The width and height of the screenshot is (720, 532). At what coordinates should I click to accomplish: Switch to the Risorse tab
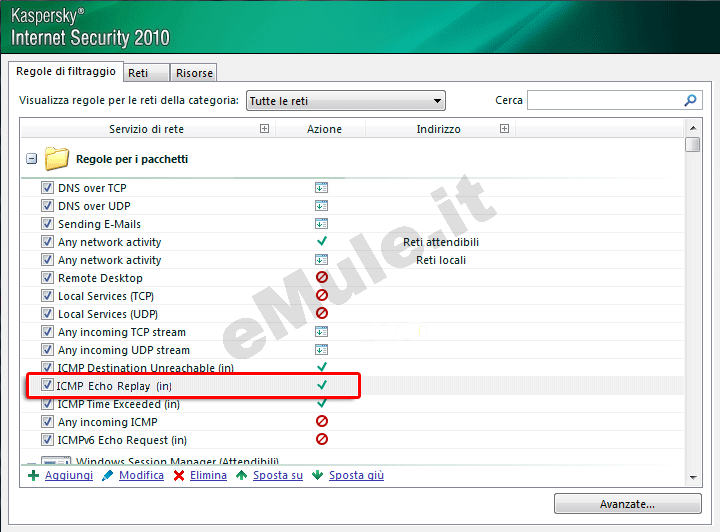tap(194, 73)
